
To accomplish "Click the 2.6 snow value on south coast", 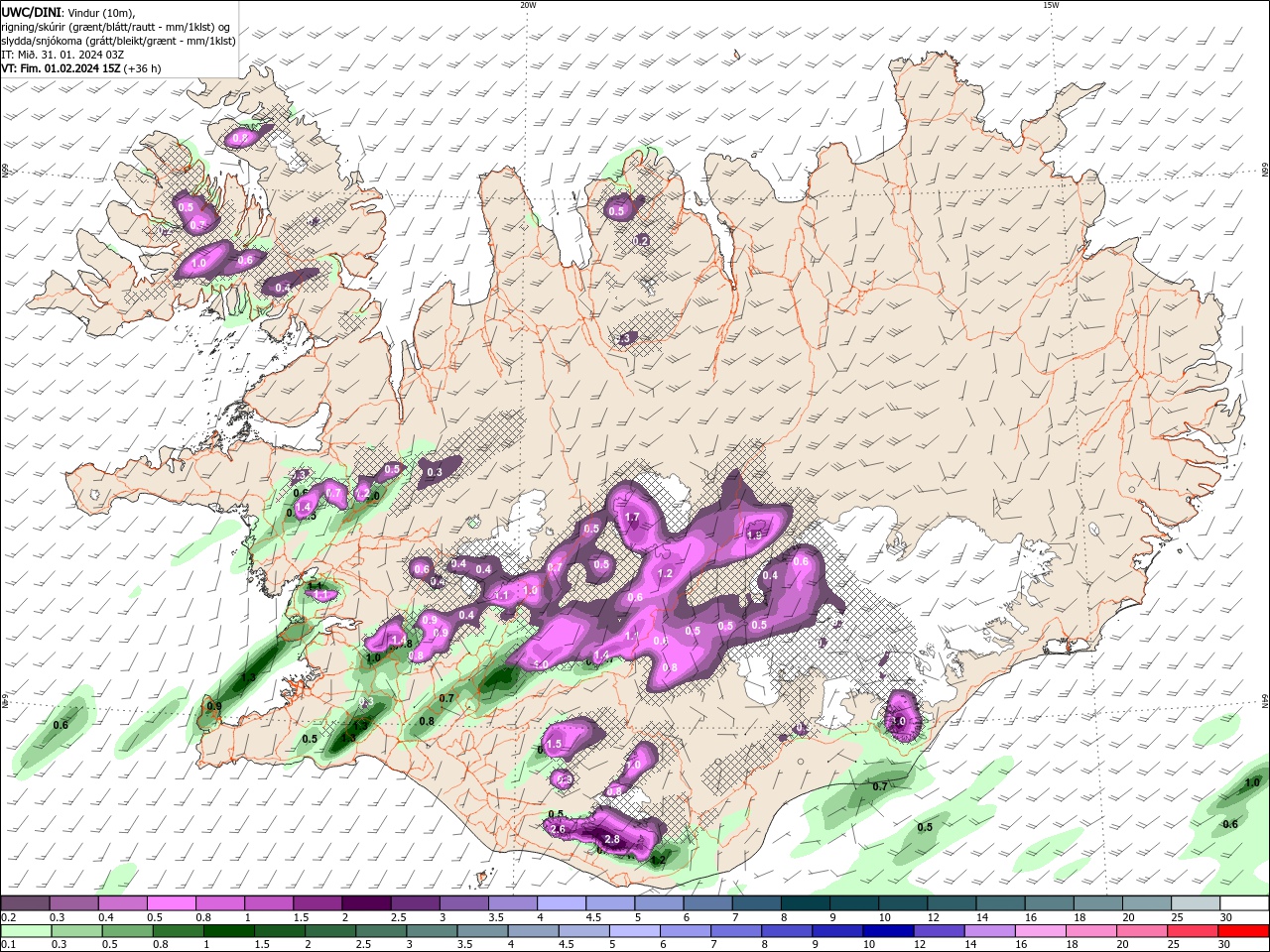I will coord(557,829).
